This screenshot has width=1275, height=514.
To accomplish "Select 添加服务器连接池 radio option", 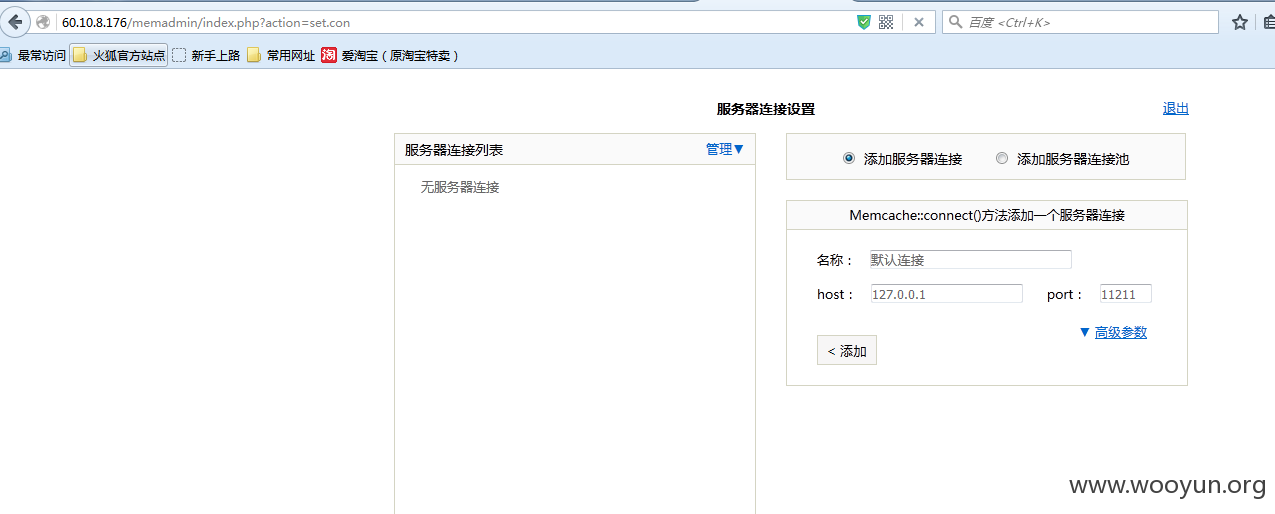I will tap(1002, 158).
